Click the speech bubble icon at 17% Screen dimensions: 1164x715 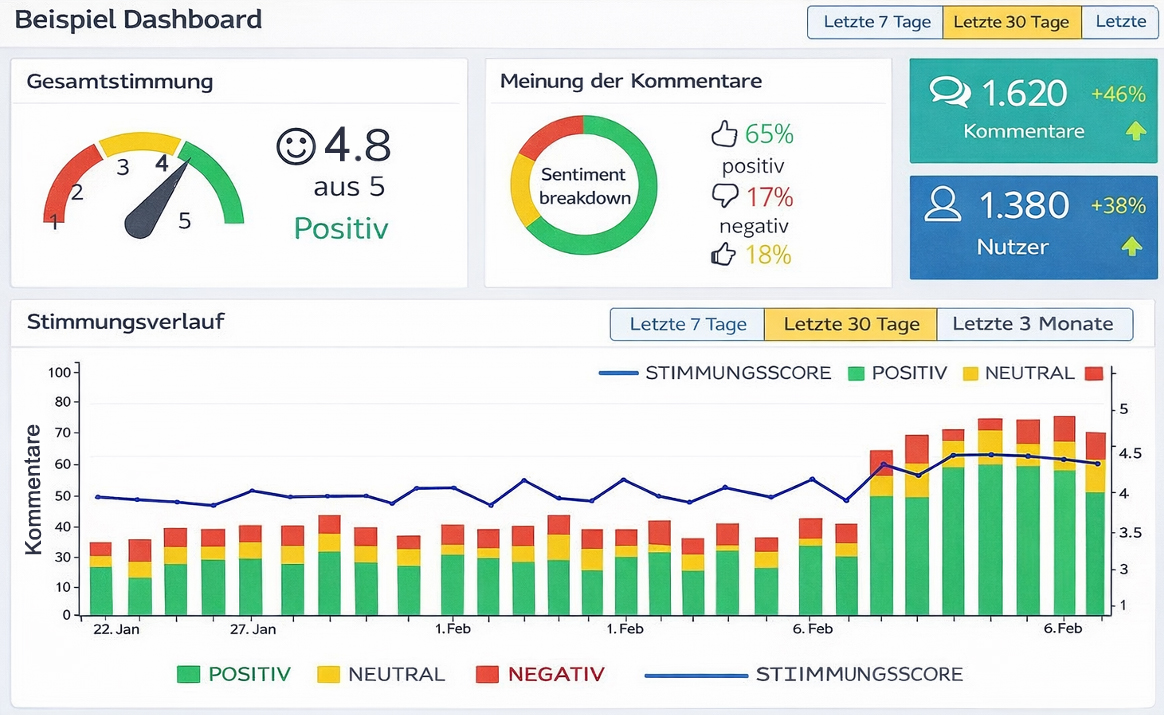723,195
